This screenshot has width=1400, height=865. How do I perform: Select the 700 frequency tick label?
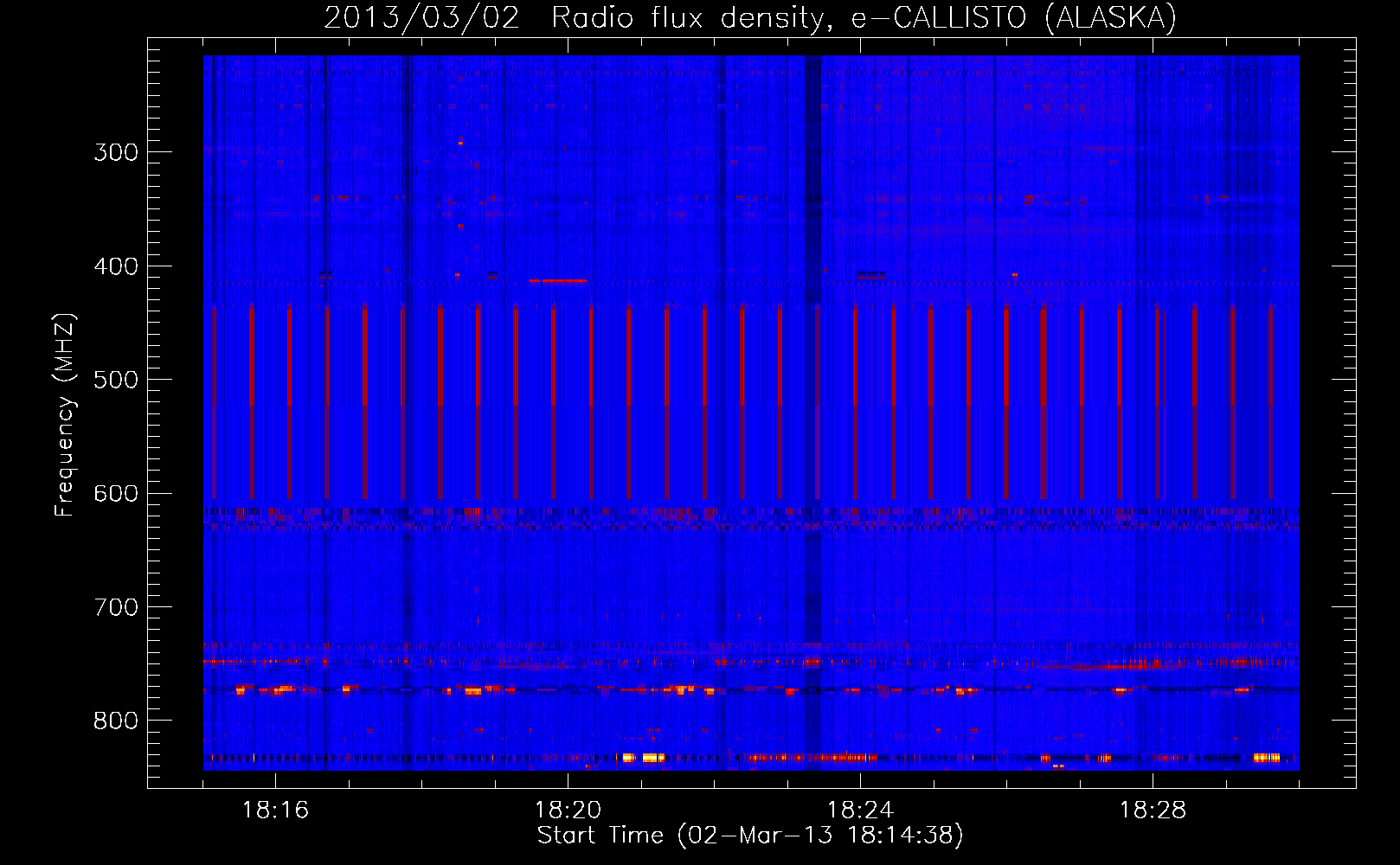click(x=116, y=607)
